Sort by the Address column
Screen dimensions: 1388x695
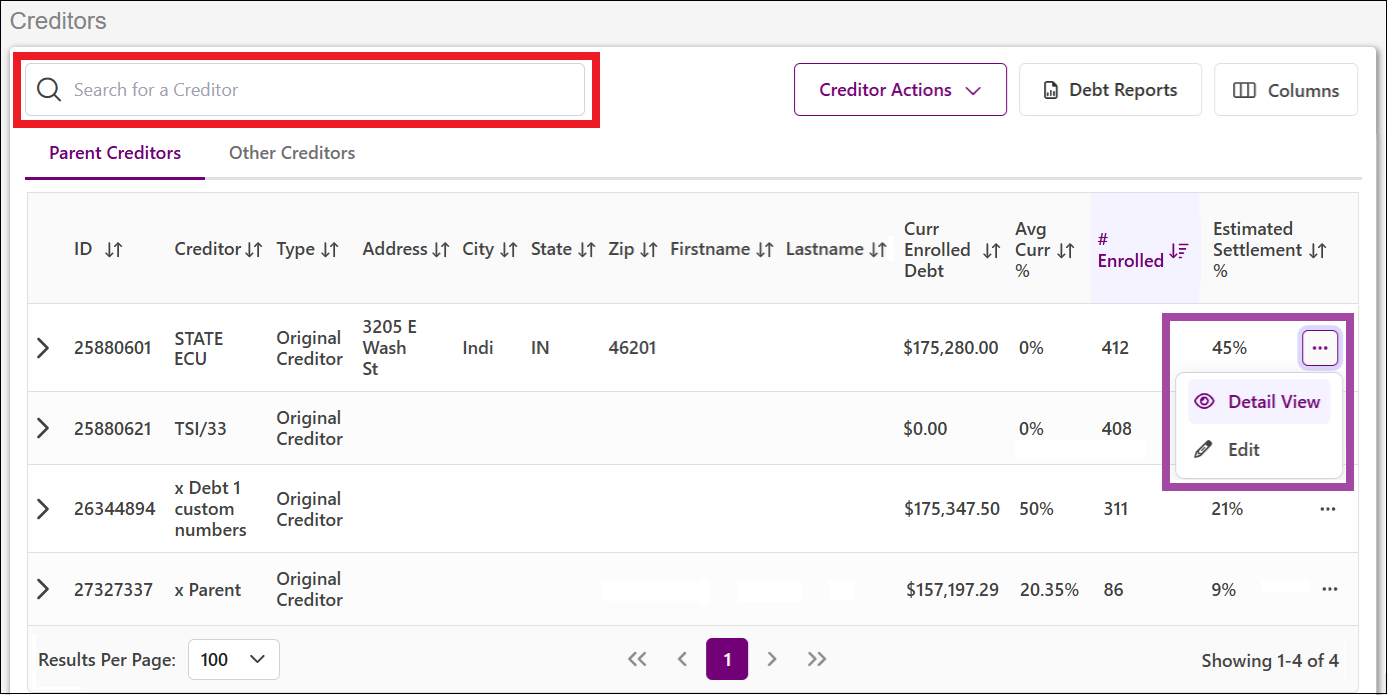click(x=441, y=250)
